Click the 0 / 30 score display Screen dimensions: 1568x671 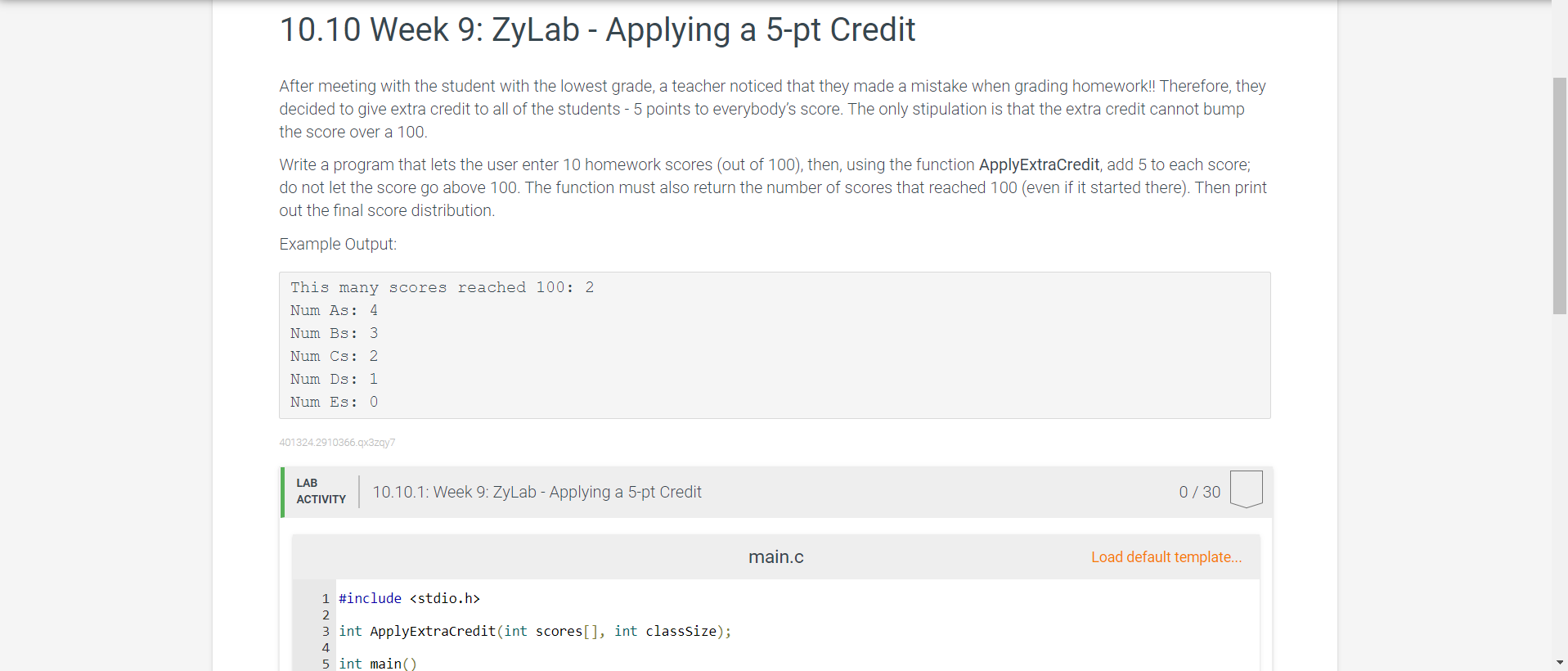click(1199, 492)
